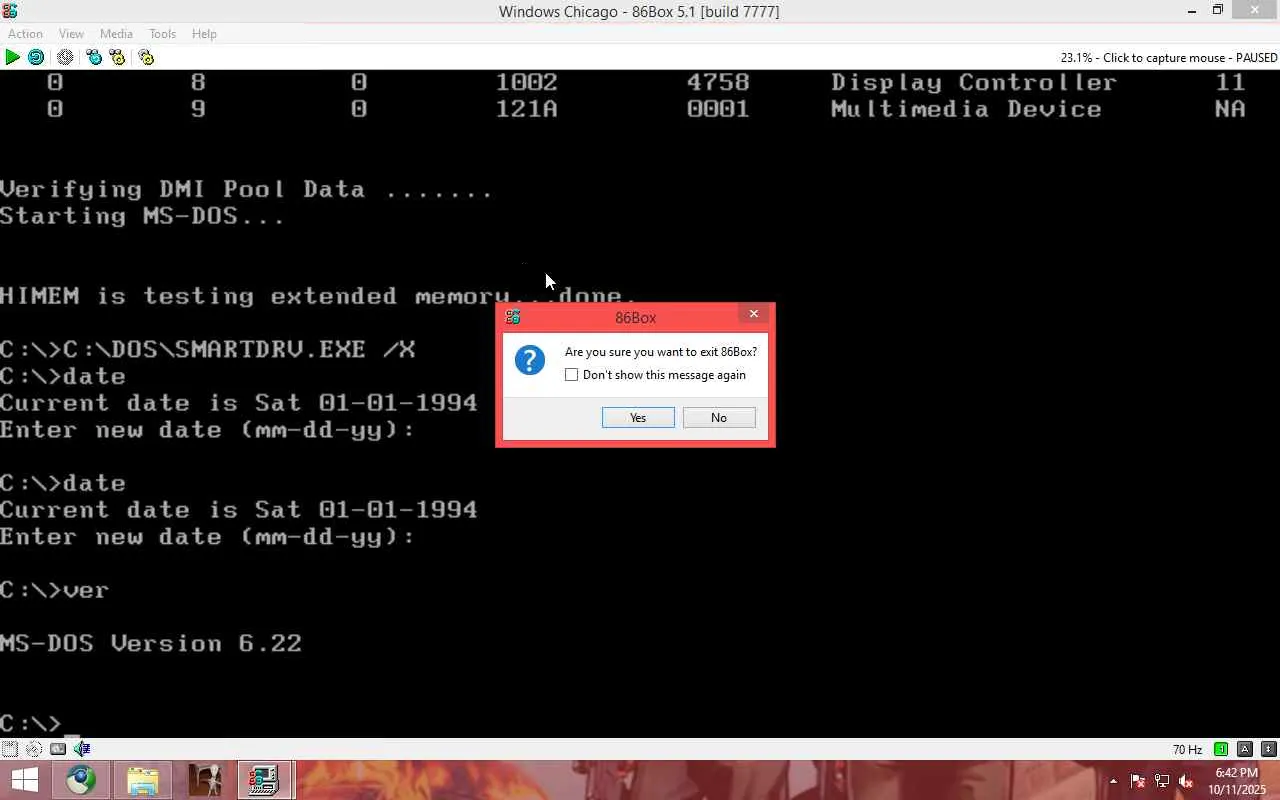Click the 'Display Controller' text
Image resolution: width=1280 pixels, height=800 pixels.
pyautogui.click(x=973, y=82)
